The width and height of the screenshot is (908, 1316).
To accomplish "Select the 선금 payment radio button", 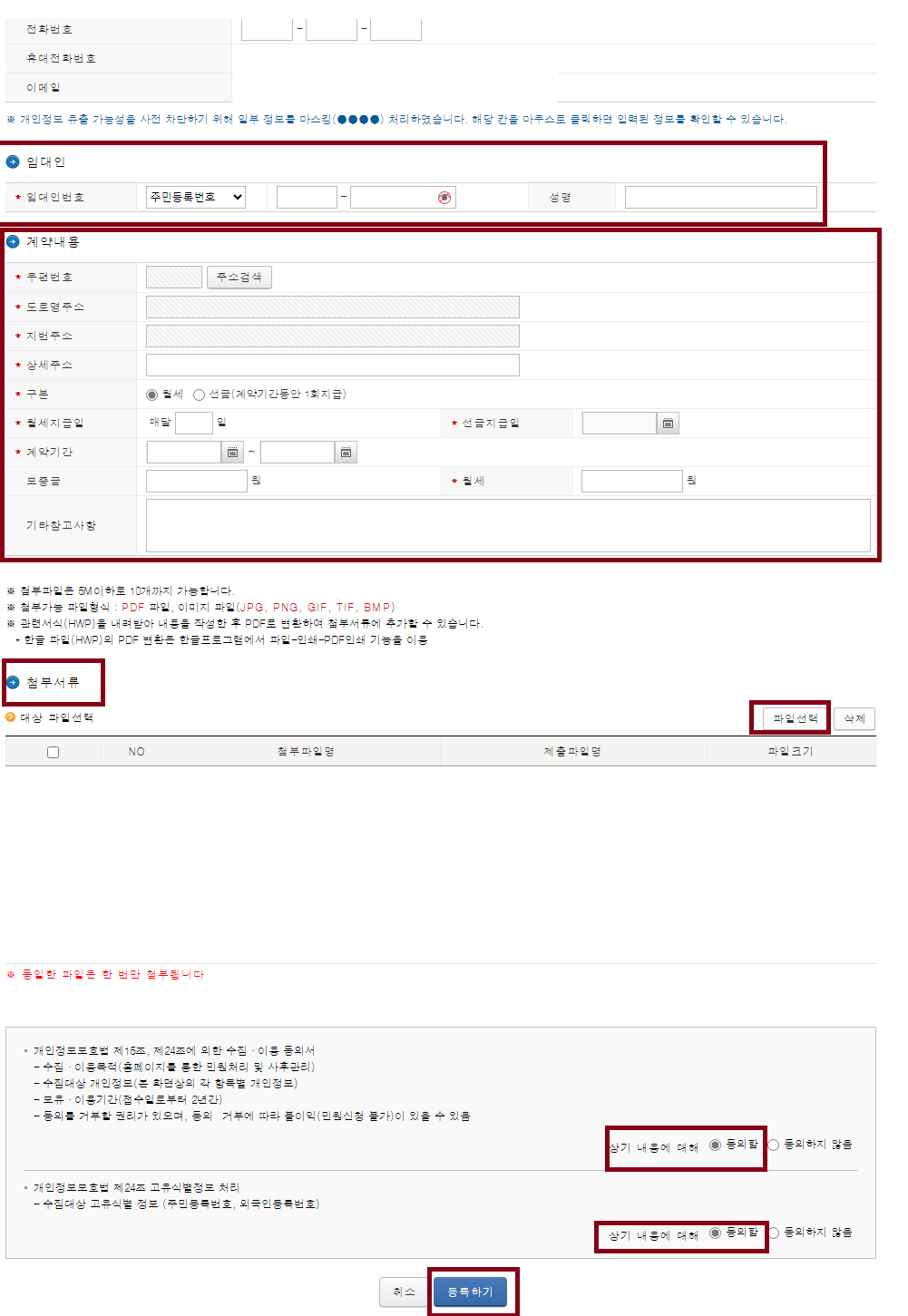I will tap(199, 394).
